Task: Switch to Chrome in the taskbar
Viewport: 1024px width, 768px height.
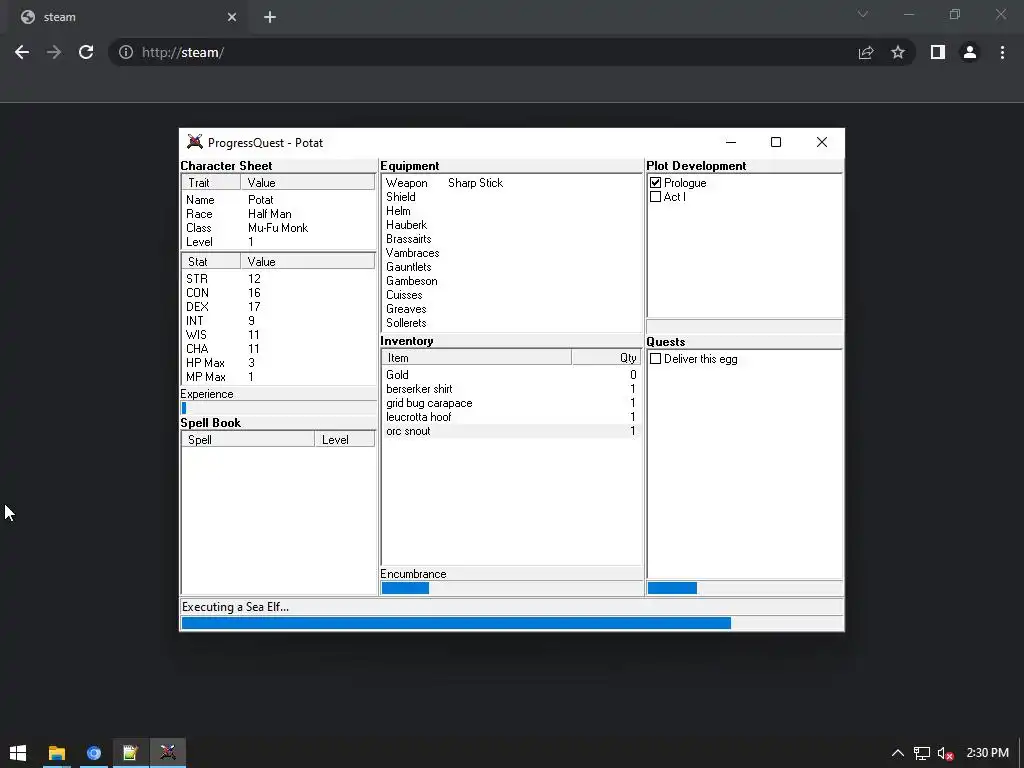Action: 93,753
